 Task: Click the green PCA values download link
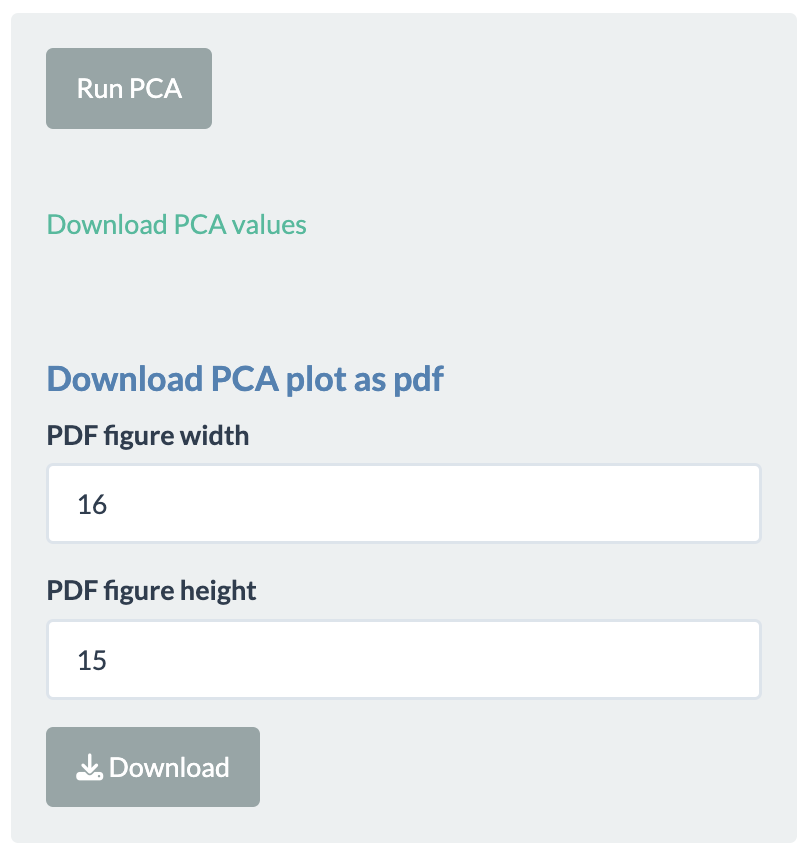176,224
